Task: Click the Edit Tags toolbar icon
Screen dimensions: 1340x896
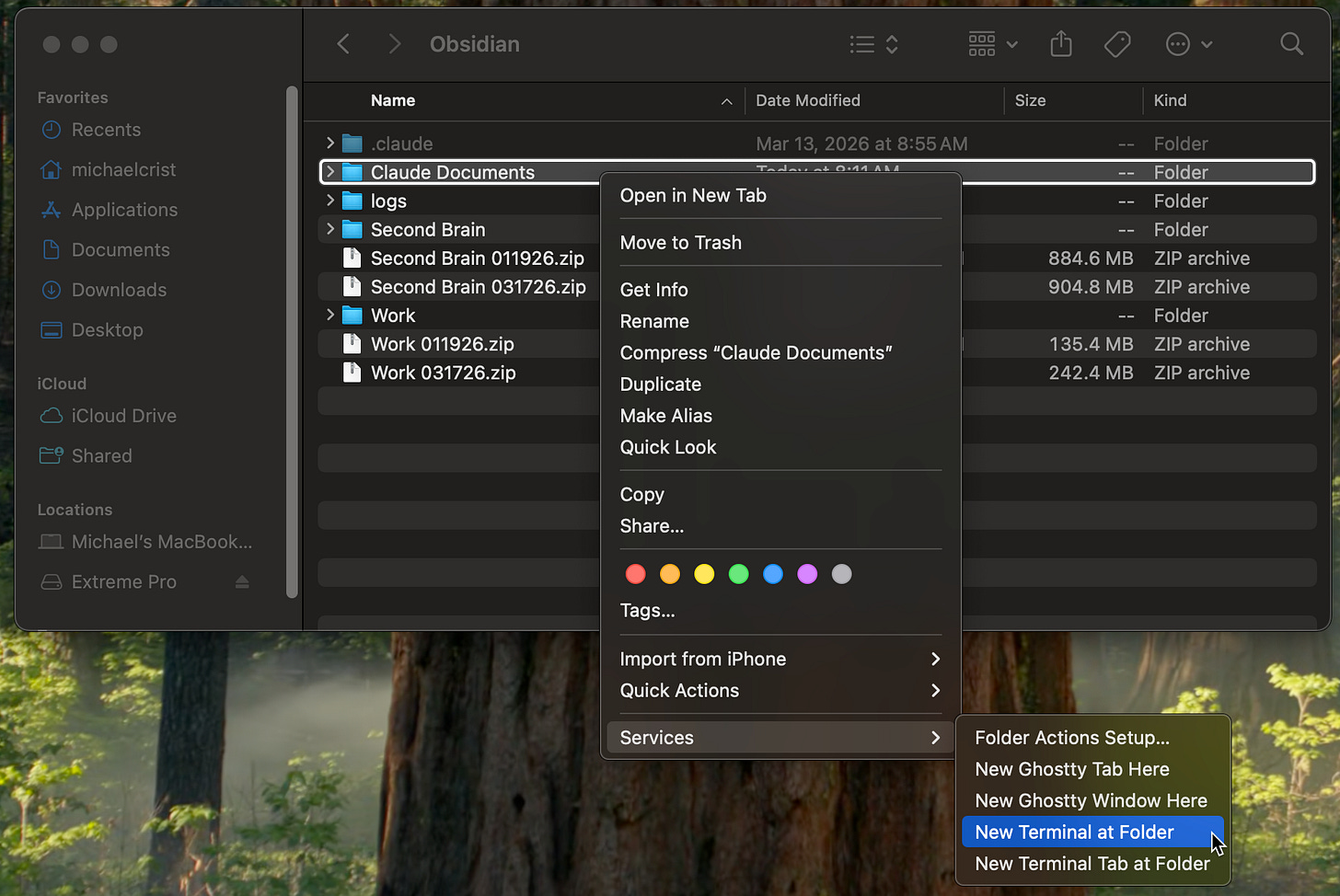Action: [1116, 44]
